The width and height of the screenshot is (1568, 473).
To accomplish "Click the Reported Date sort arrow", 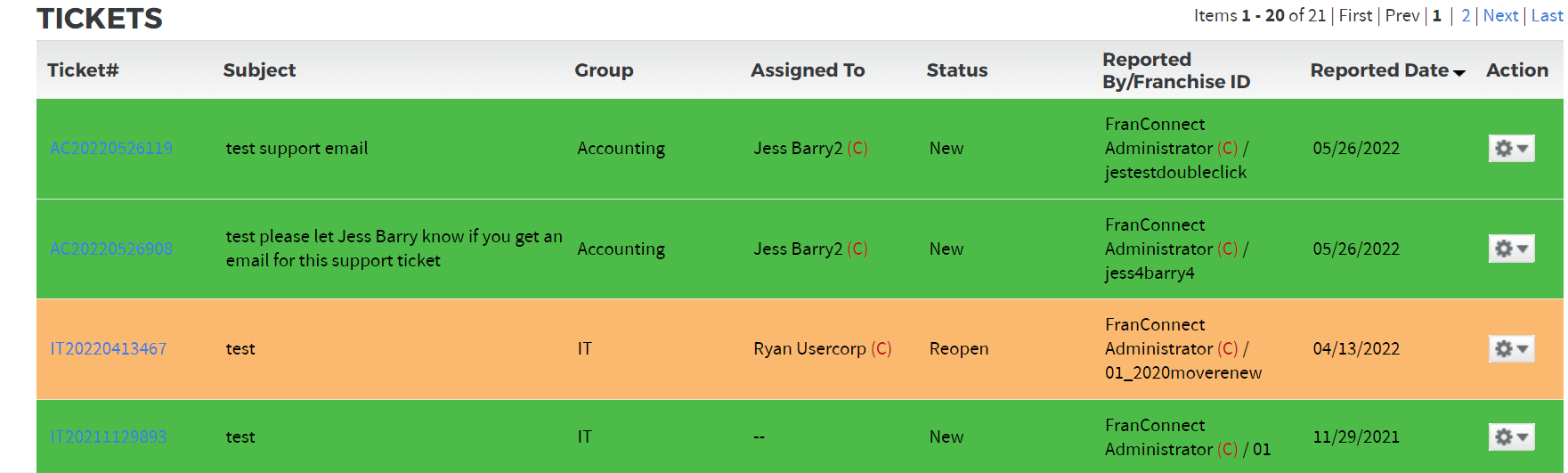I will 1458,73.
